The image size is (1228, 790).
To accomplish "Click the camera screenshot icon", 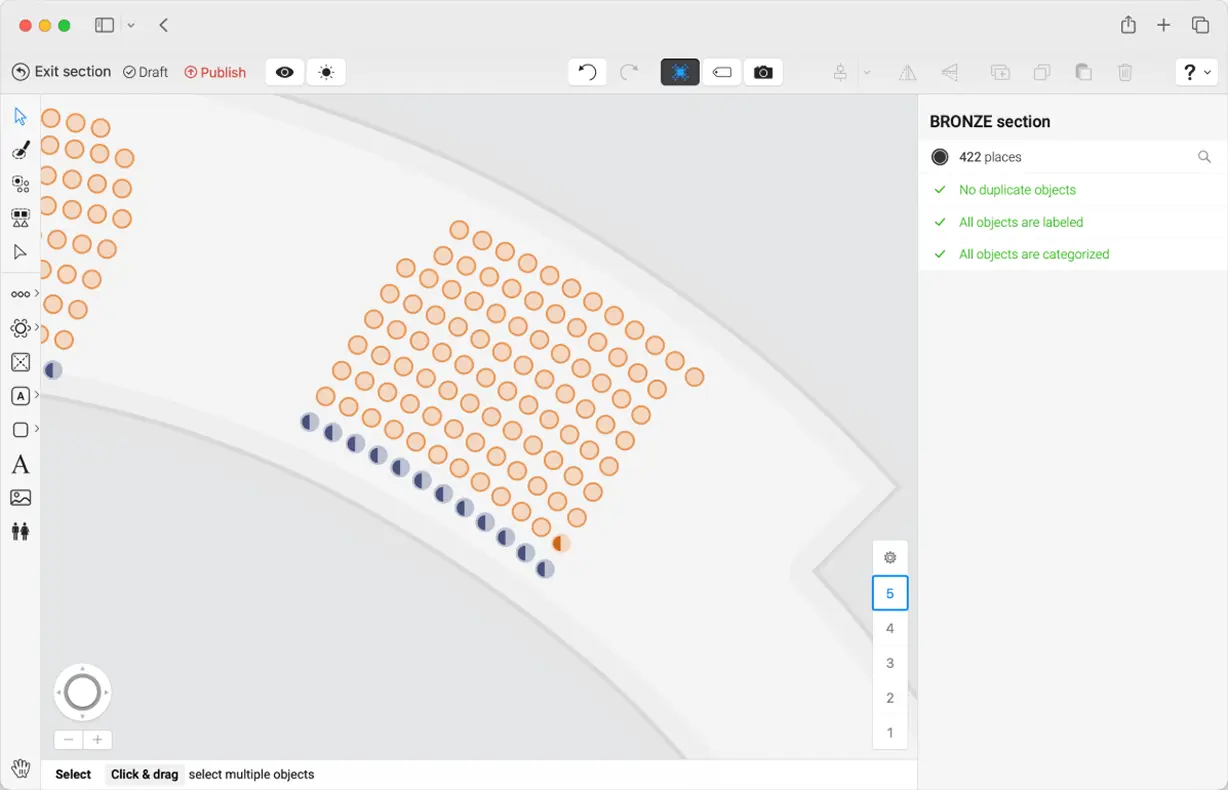I will [x=763, y=72].
